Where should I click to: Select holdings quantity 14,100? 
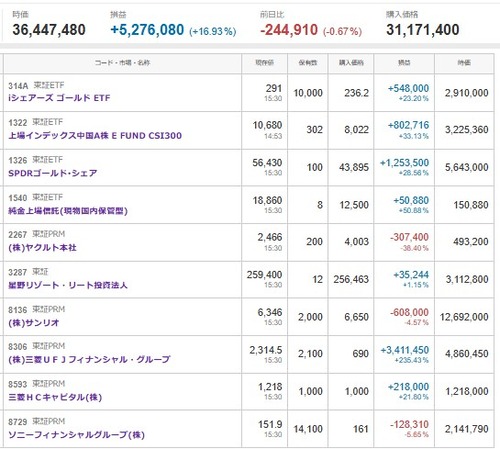[x=308, y=429]
